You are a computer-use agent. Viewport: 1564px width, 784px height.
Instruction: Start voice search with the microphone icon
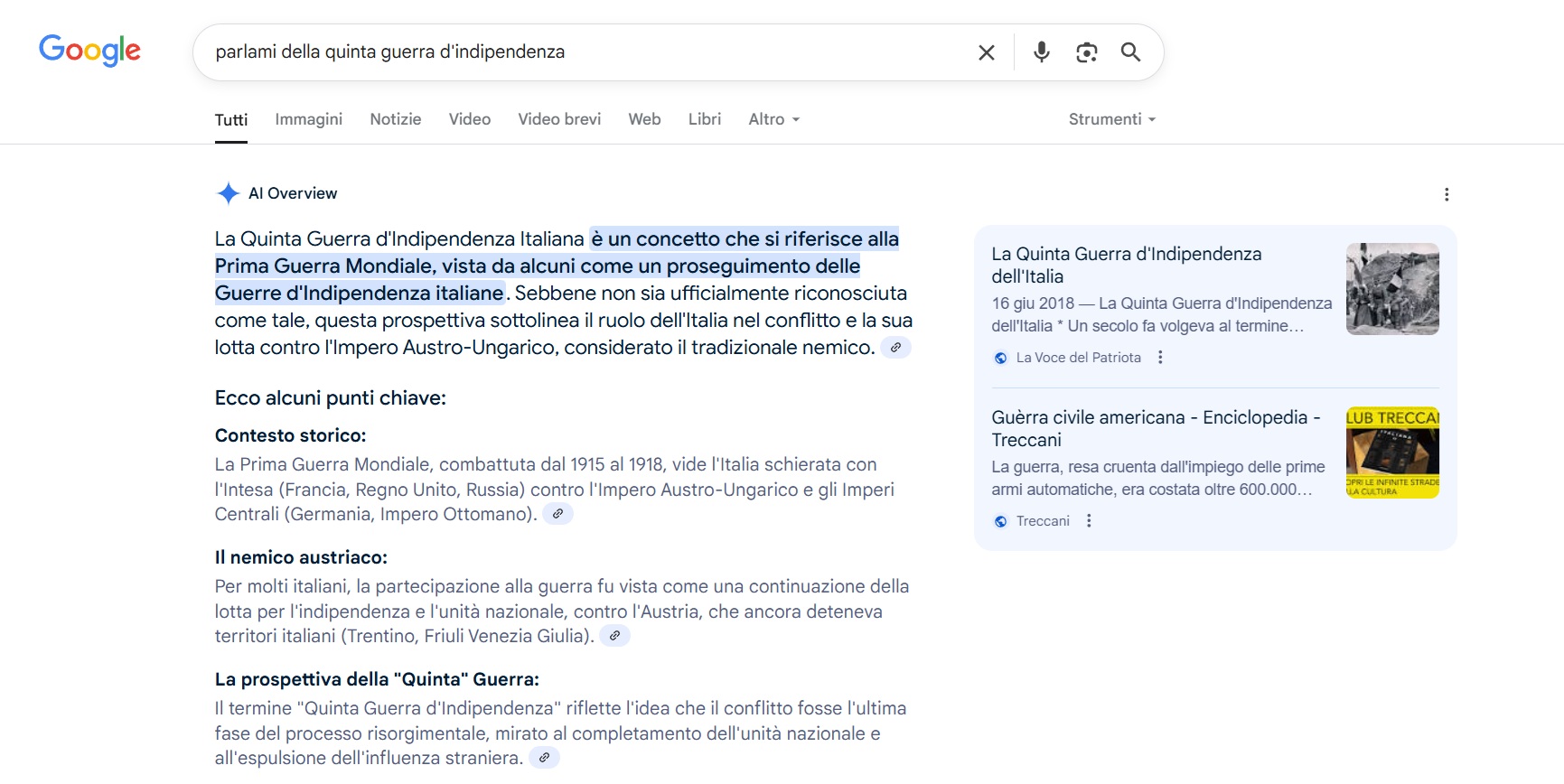tap(1042, 52)
